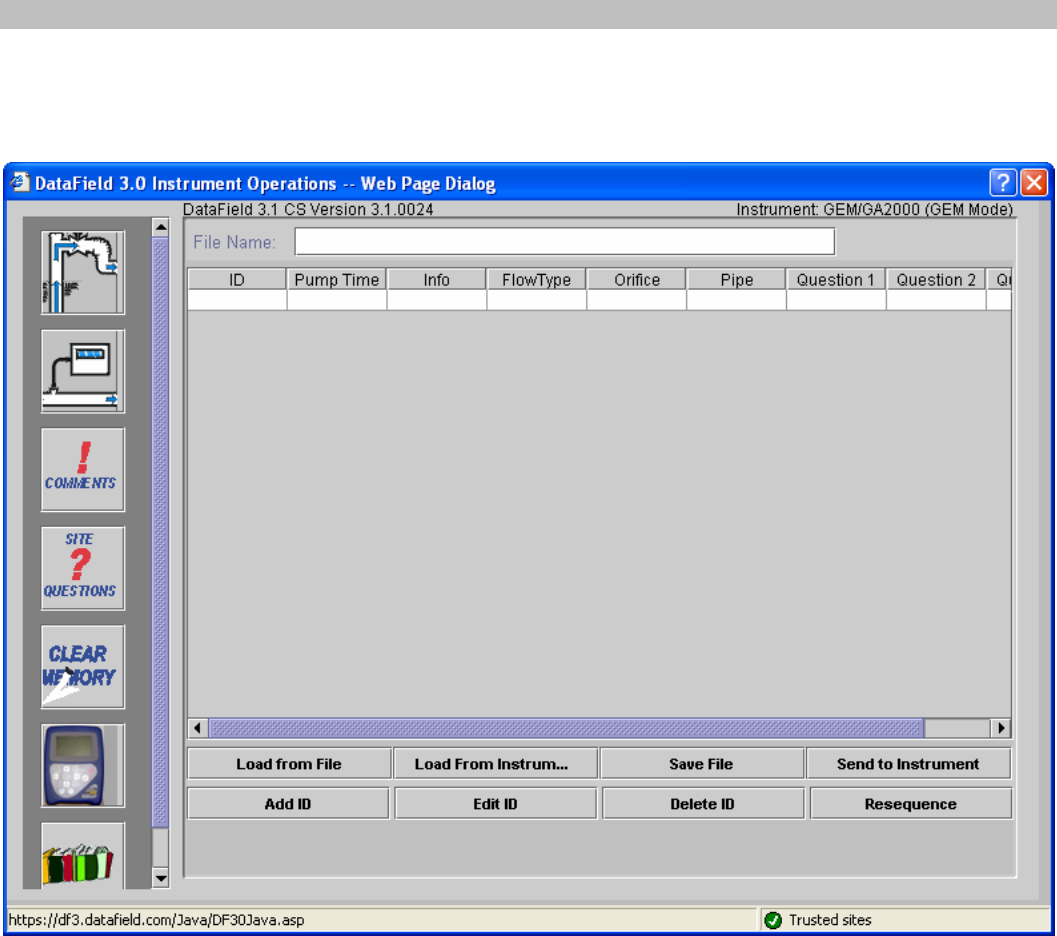Click the Pump Time column header

pyautogui.click(x=336, y=280)
